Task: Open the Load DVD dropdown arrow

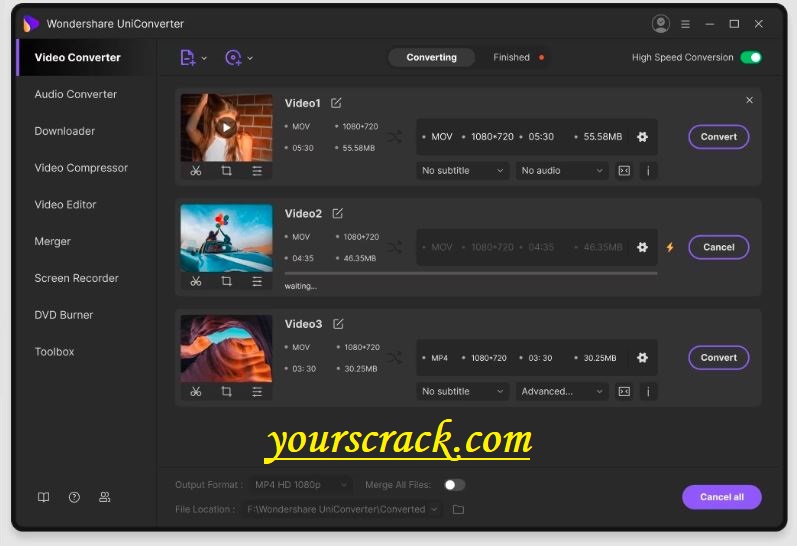Action: [x=250, y=58]
